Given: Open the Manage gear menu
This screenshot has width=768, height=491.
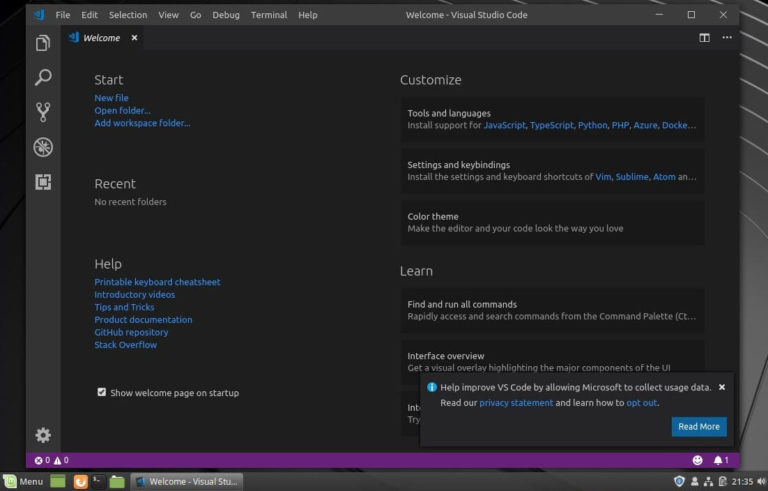Looking at the screenshot, I should [x=43, y=435].
